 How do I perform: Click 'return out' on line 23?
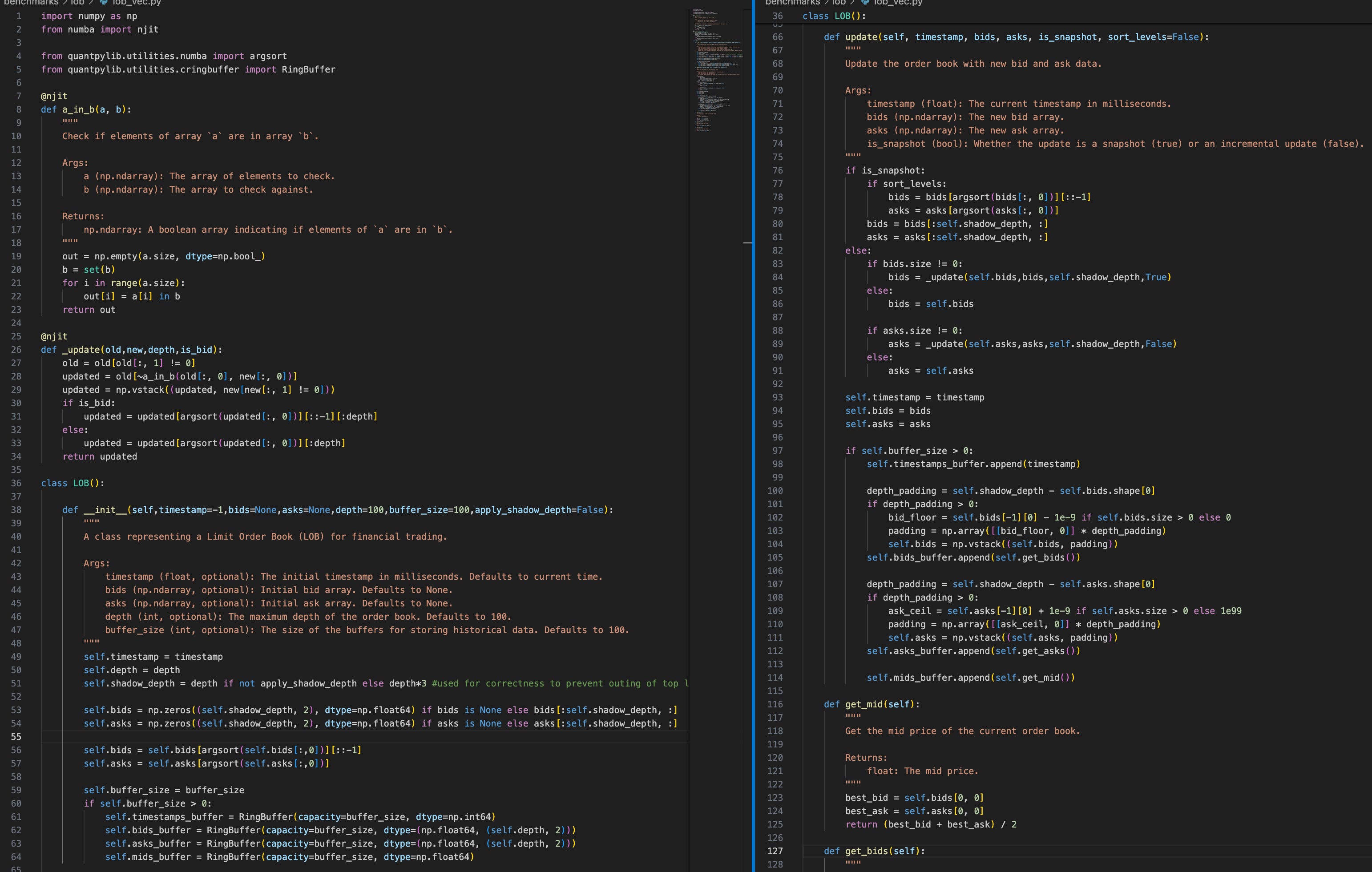(89, 310)
